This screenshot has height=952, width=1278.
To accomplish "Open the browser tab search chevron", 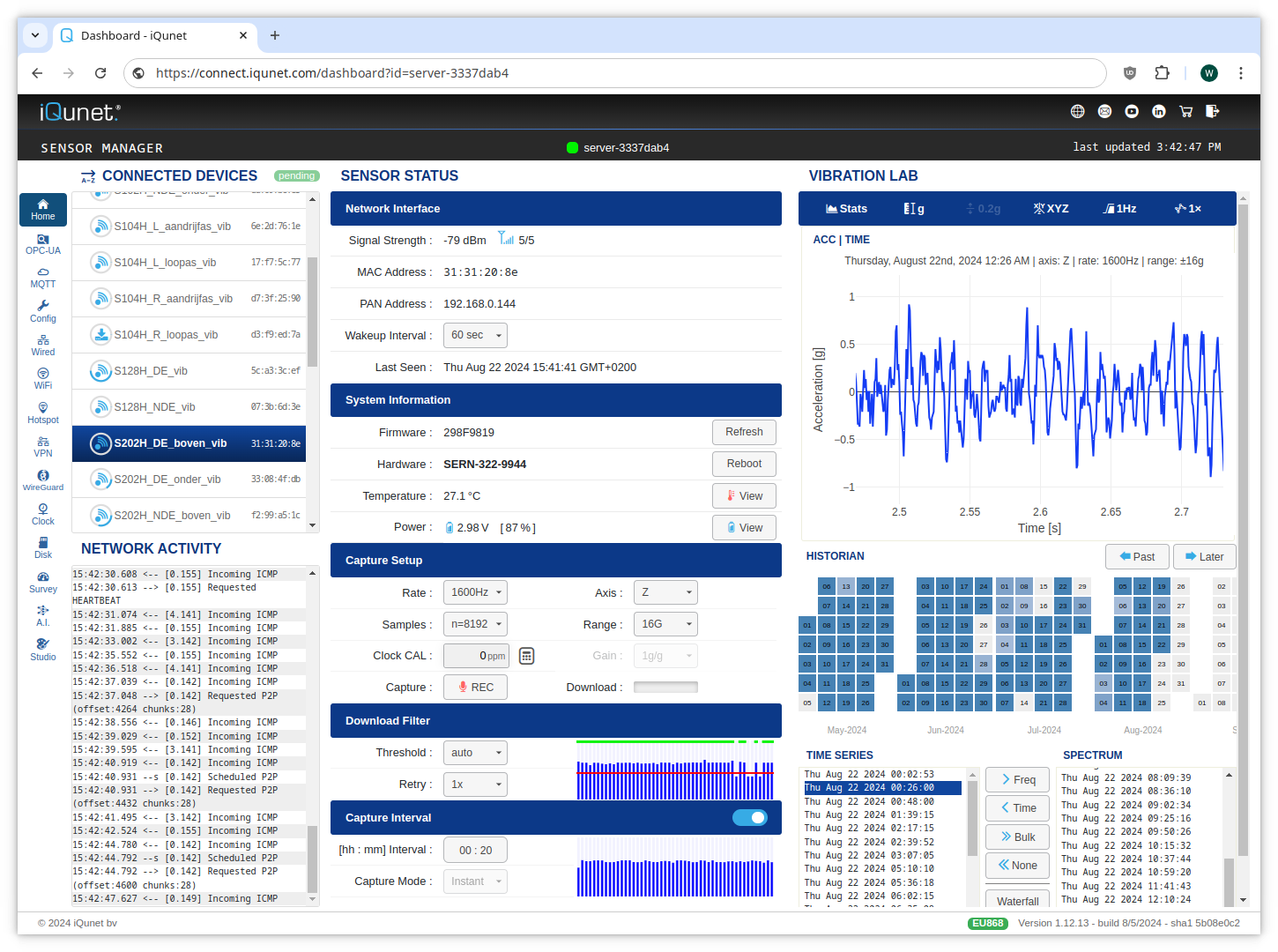I will coord(35,35).
